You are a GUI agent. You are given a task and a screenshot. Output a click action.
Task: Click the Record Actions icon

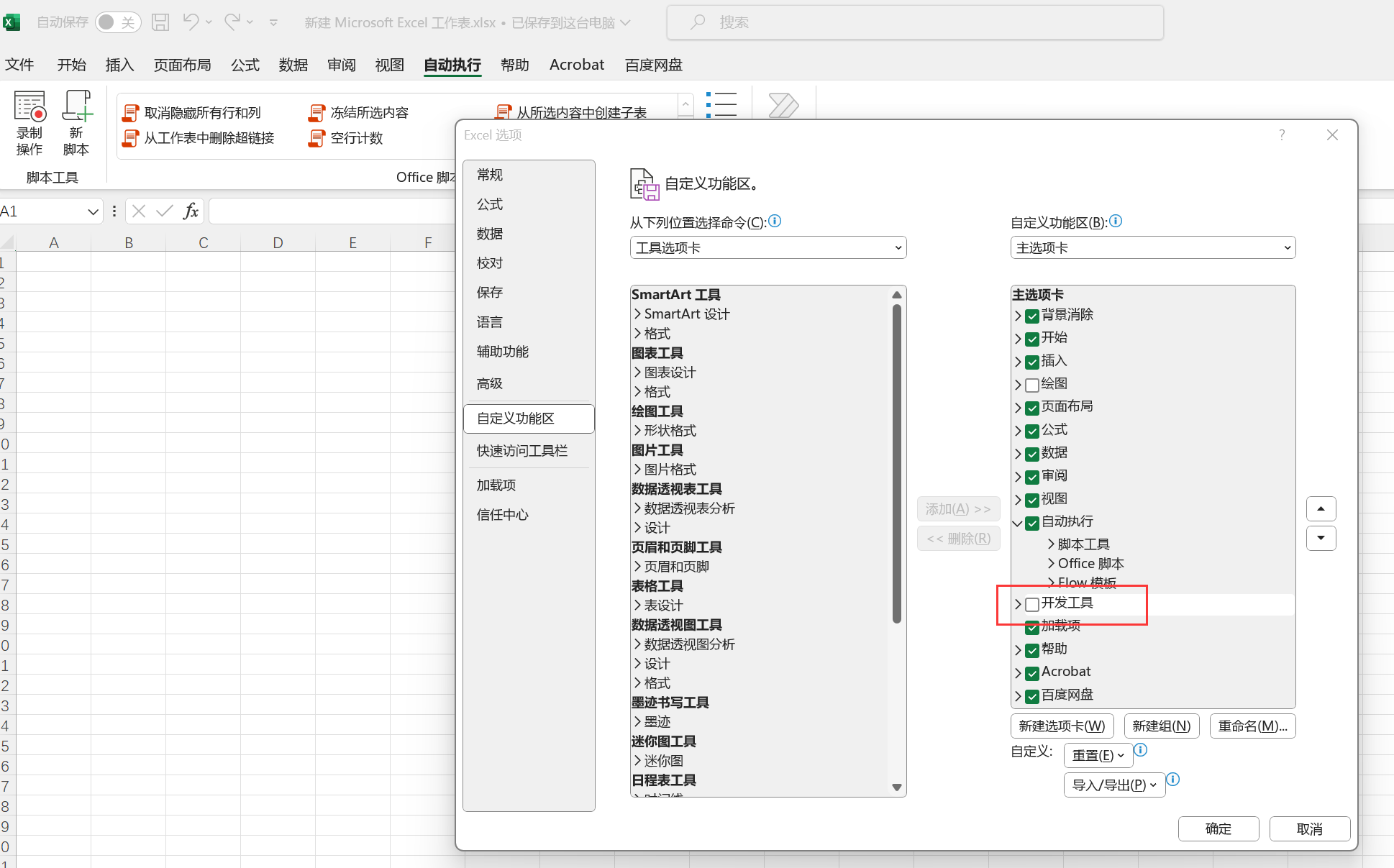point(29,106)
